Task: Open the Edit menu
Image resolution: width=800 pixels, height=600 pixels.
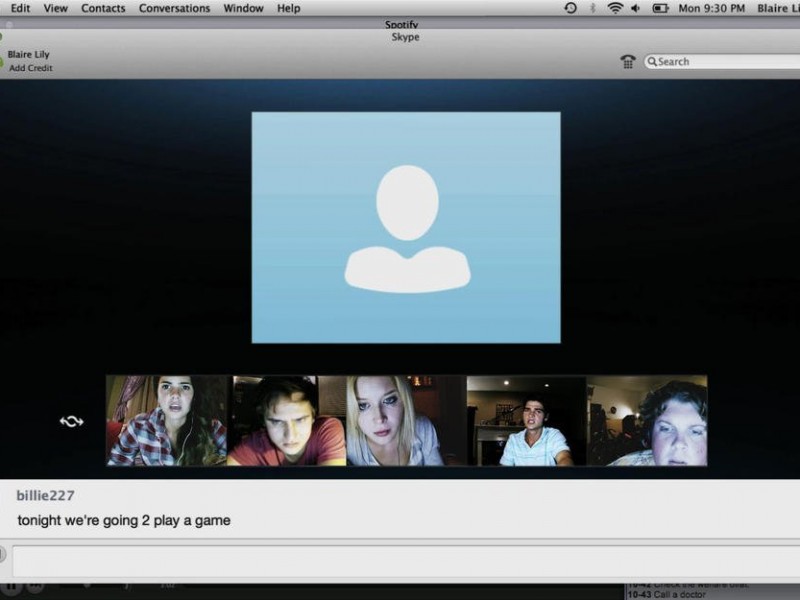Action: (20, 8)
